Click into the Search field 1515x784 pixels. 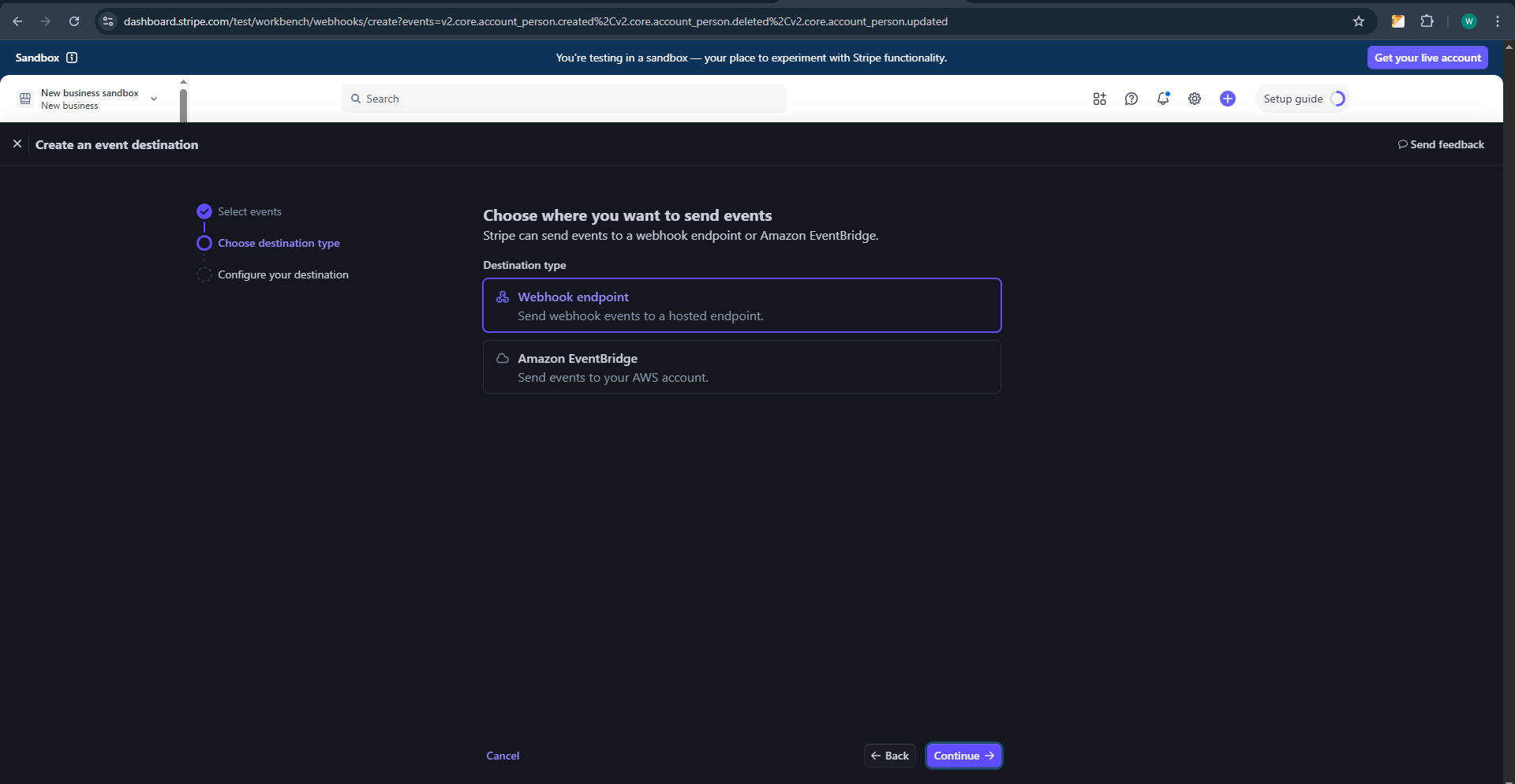point(564,99)
